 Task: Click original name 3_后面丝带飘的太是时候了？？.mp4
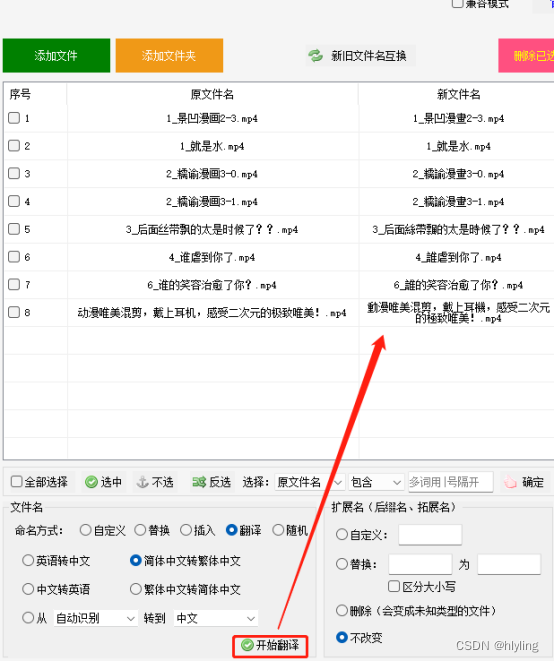pos(212,230)
